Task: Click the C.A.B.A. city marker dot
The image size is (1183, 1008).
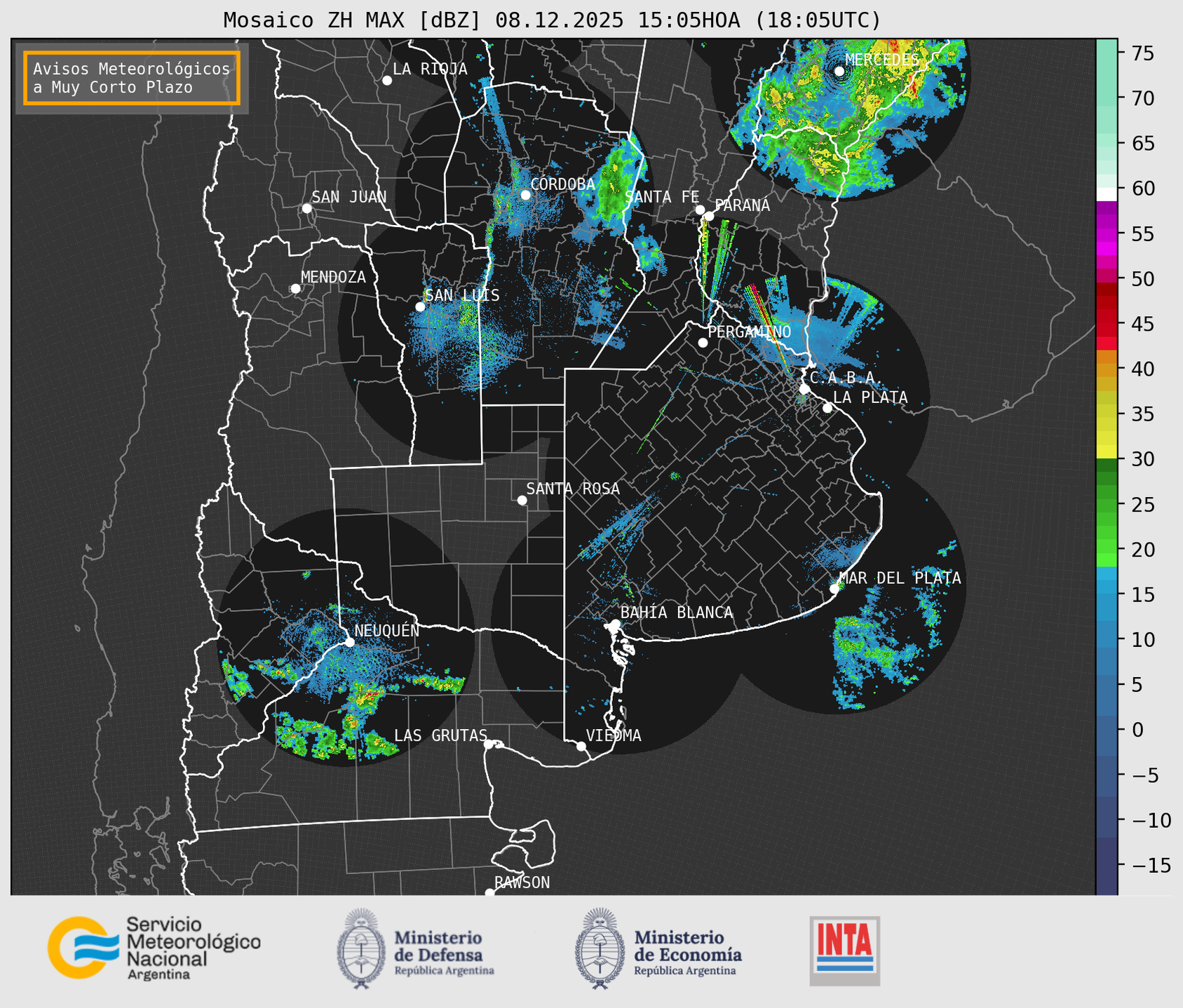Action: [805, 389]
